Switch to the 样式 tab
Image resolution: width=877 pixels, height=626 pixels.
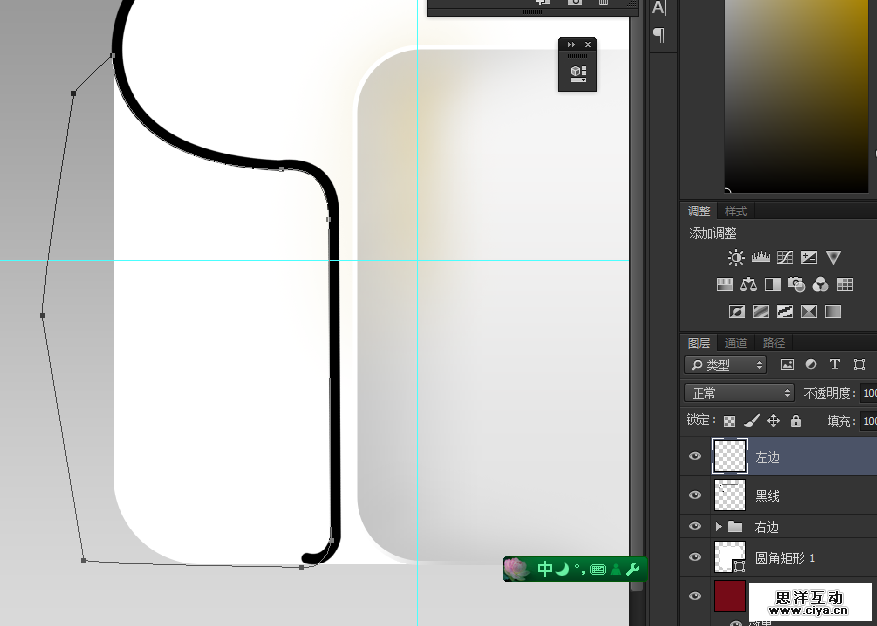pyautogui.click(x=735, y=211)
